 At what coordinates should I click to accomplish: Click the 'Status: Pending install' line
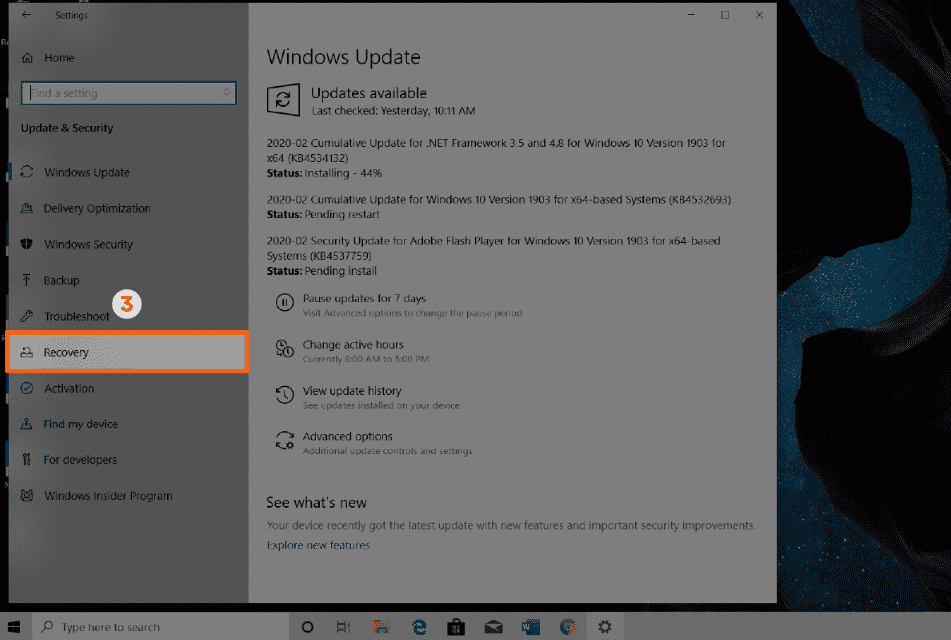tap(321, 271)
